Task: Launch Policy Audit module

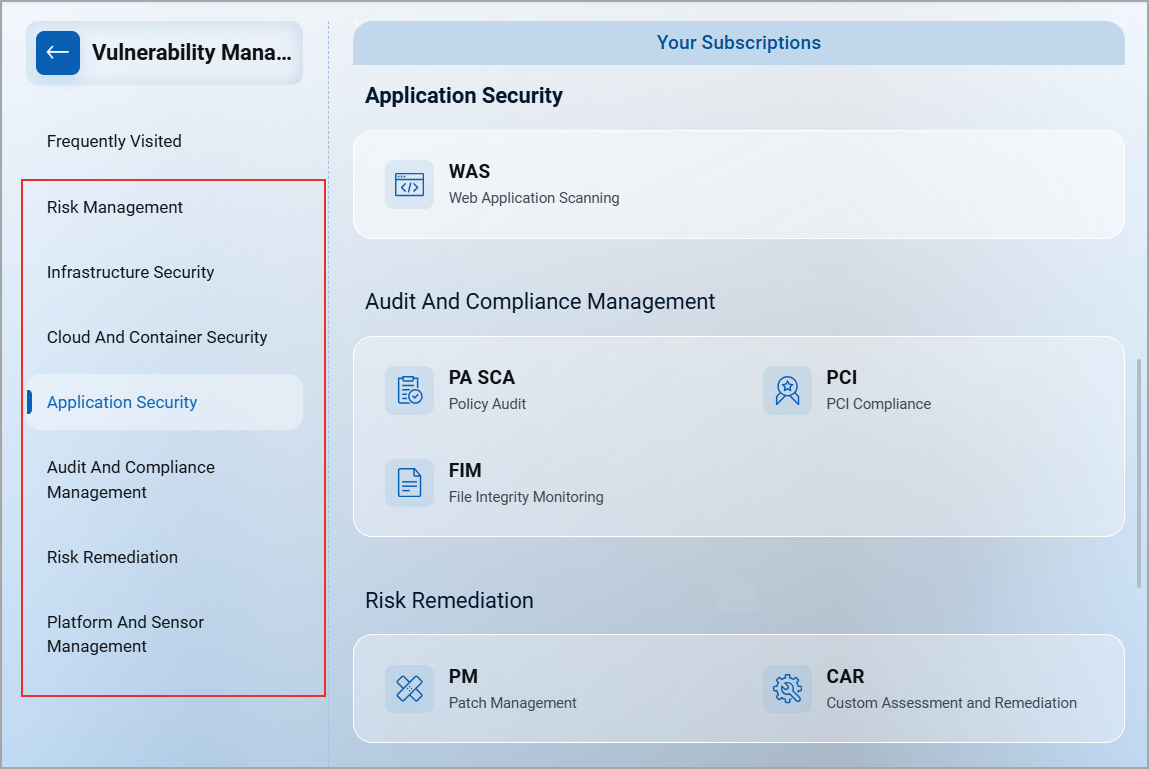Action: click(487, 404)
